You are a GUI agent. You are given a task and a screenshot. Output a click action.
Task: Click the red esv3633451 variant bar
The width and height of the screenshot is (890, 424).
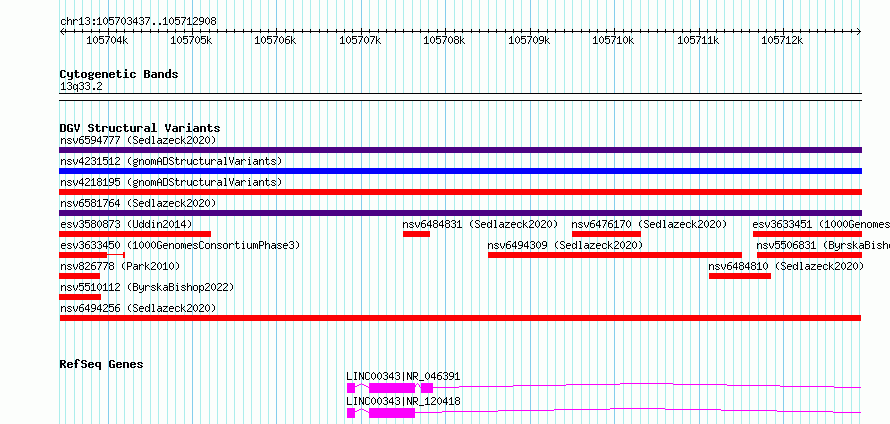[807, 234]
